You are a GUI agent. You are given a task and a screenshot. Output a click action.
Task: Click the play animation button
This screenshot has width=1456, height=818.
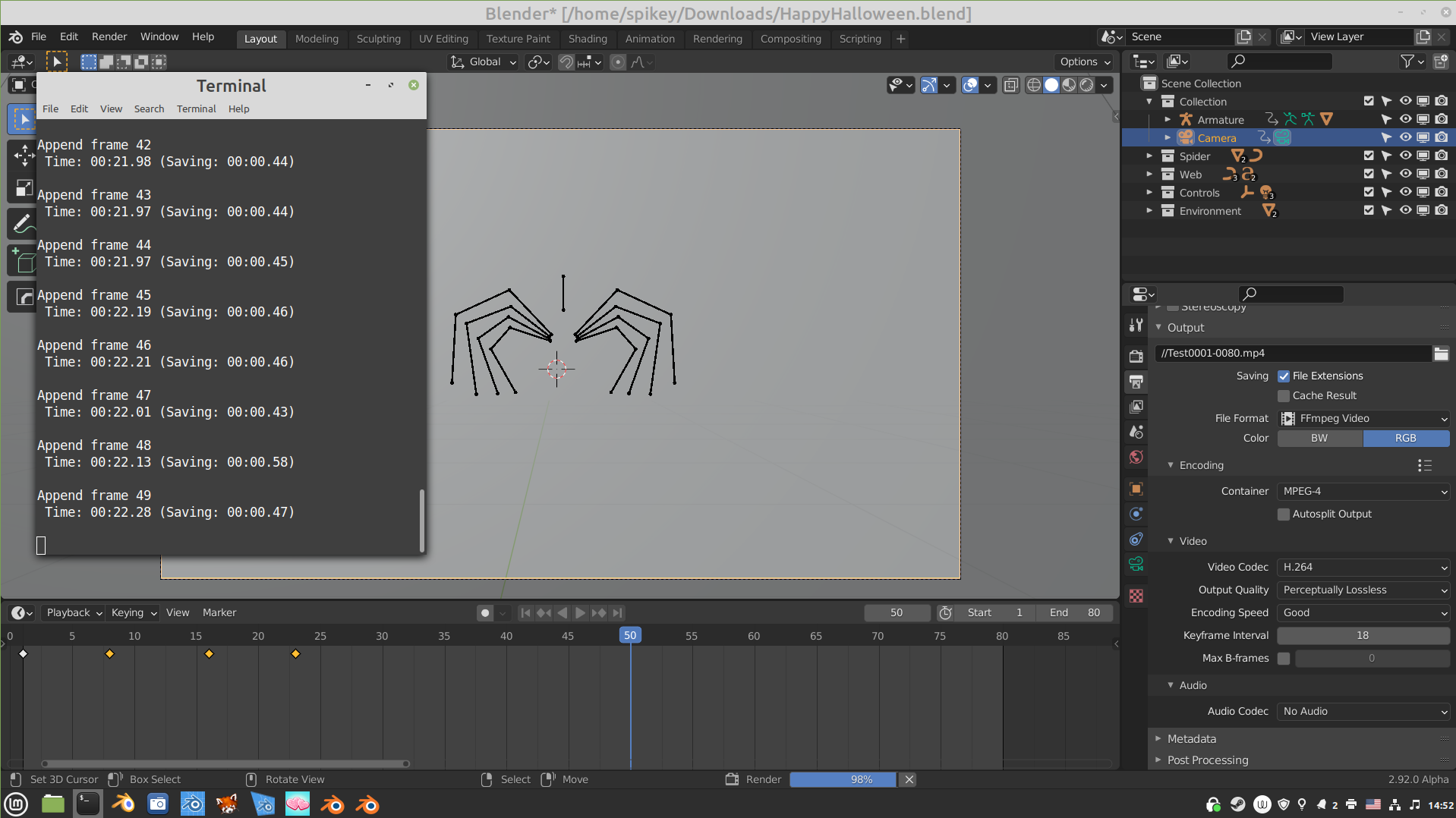point(580,613)
